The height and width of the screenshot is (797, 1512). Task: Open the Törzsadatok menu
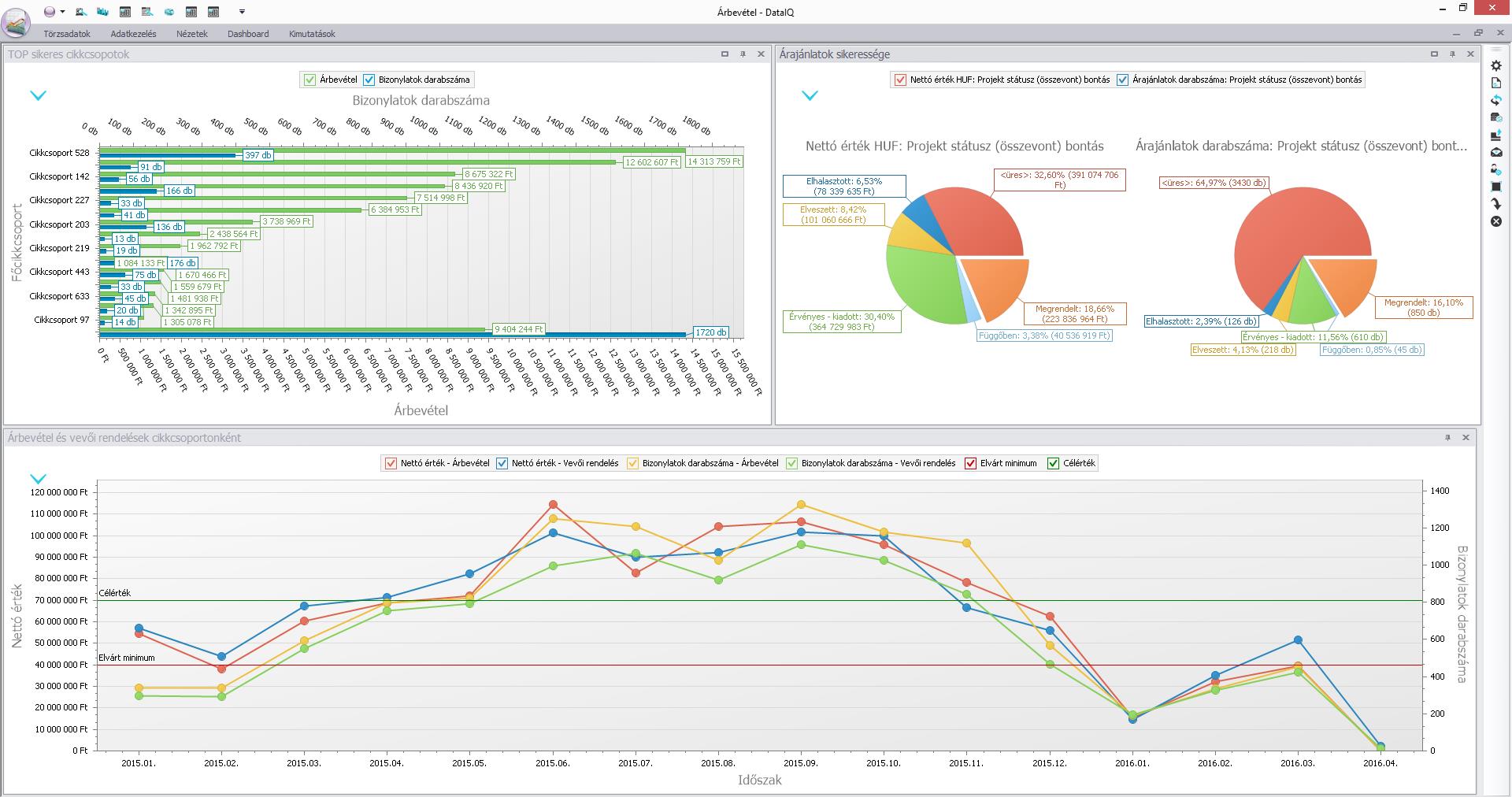[67, 34]
